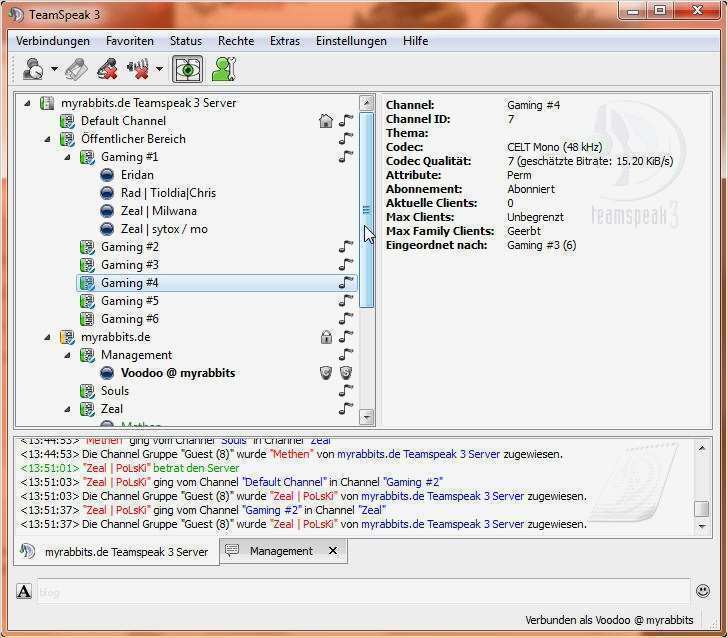Click channel tree scrollbar down arrow
This screenshot has height=638, width=728.
(x=367, y=417)
